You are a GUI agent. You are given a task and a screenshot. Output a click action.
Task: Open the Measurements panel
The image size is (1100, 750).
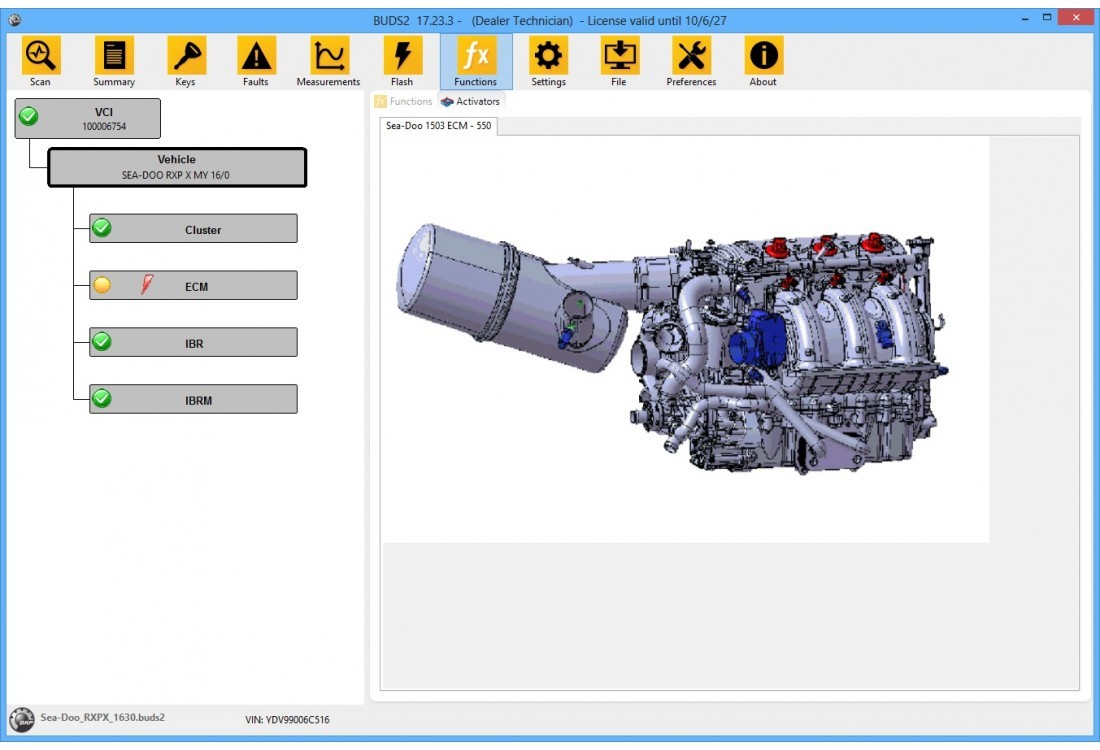point(328,58)
